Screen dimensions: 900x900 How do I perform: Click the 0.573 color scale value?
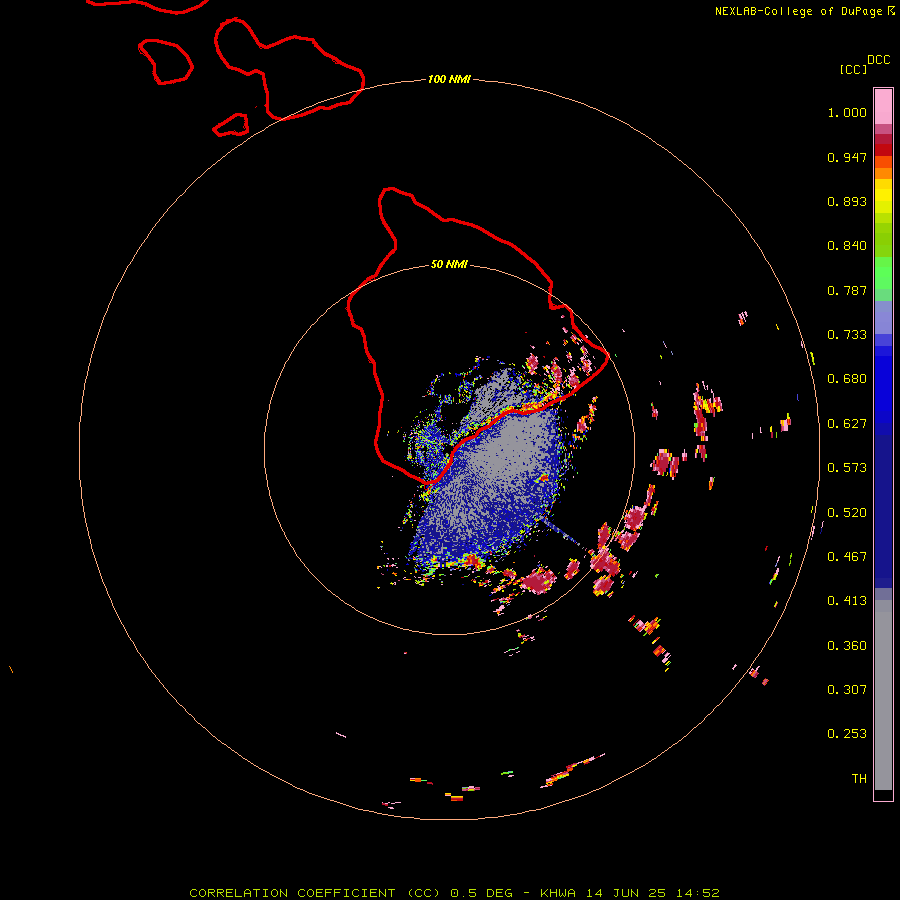[847, 468]
